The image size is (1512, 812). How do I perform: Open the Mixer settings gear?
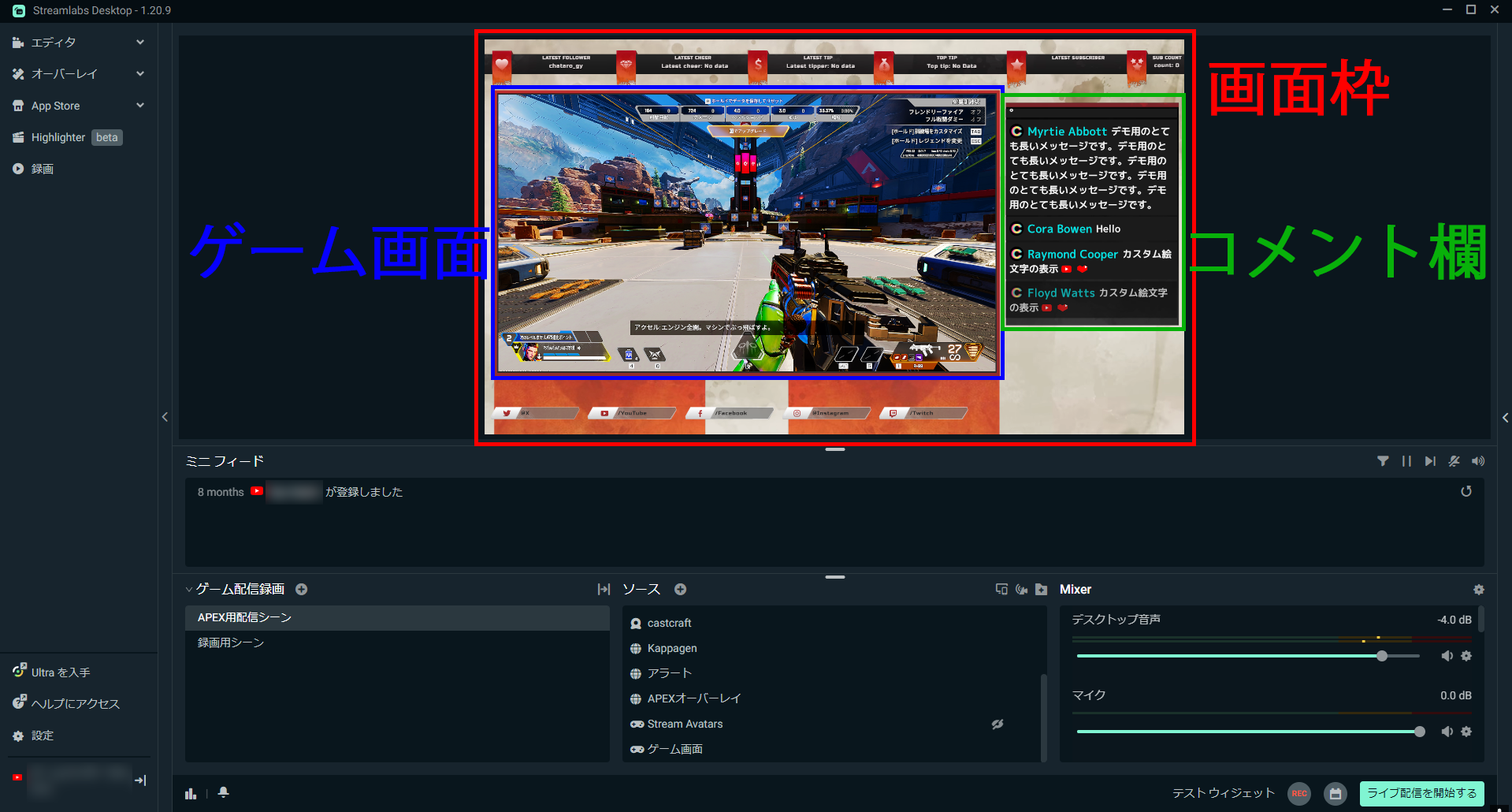coord(1479,590)
